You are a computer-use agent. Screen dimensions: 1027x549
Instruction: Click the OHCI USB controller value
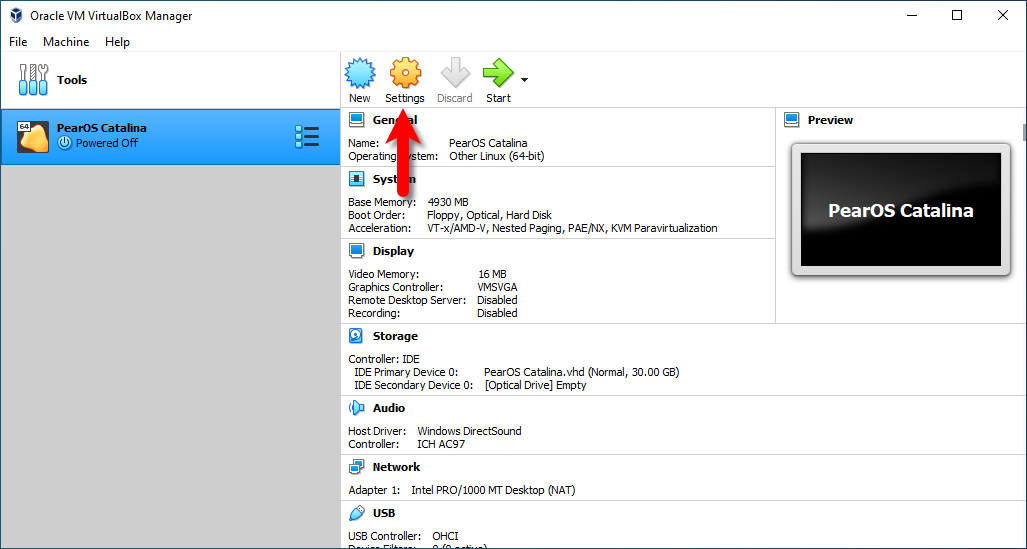pos(445,536)
